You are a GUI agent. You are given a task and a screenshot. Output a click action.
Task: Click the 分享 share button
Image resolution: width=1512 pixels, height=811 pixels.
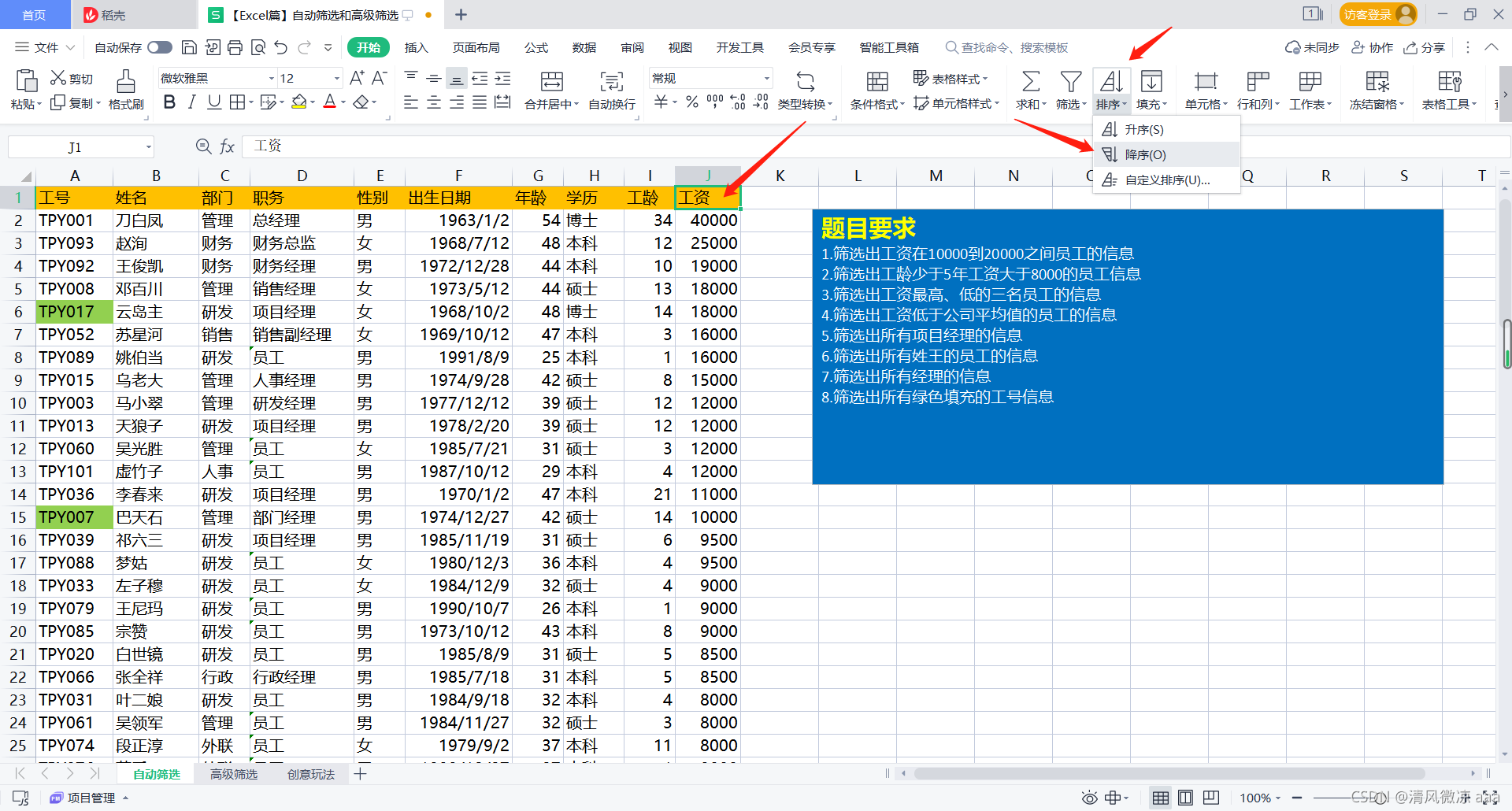[x=1425, y=48]
